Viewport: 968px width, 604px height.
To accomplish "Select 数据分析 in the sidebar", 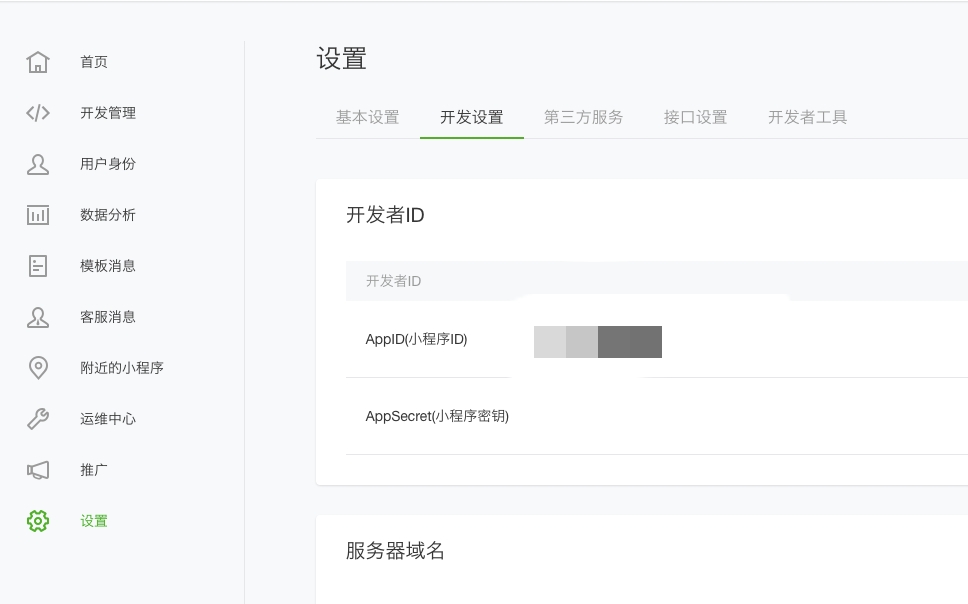I will click(108, 215).
